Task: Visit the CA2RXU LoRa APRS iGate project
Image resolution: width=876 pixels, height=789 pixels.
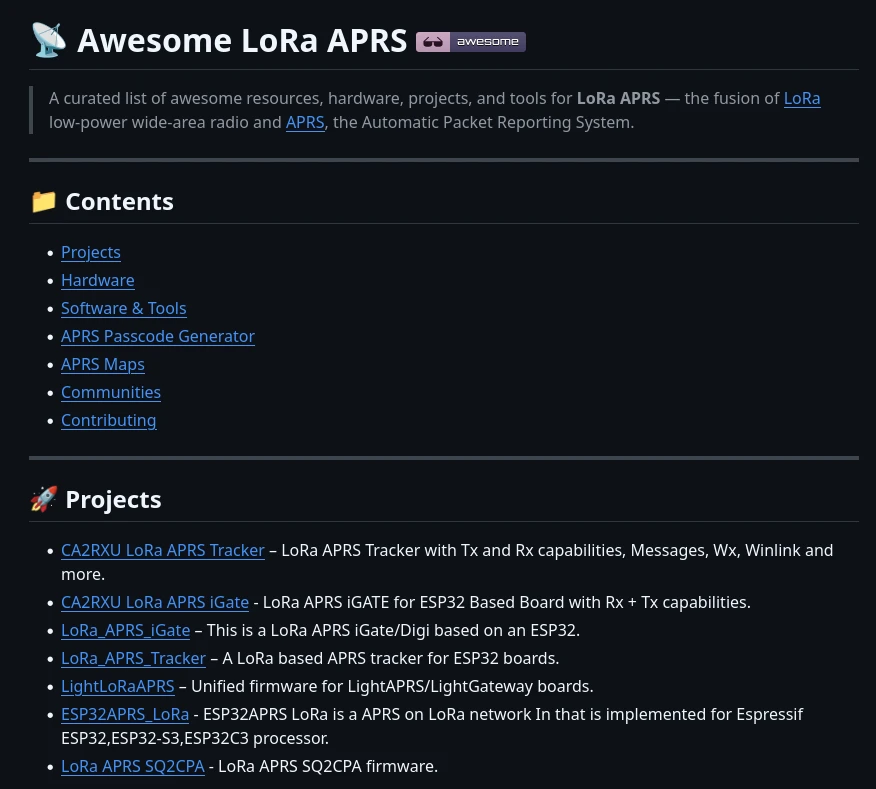Action: (x=155, y=602)
